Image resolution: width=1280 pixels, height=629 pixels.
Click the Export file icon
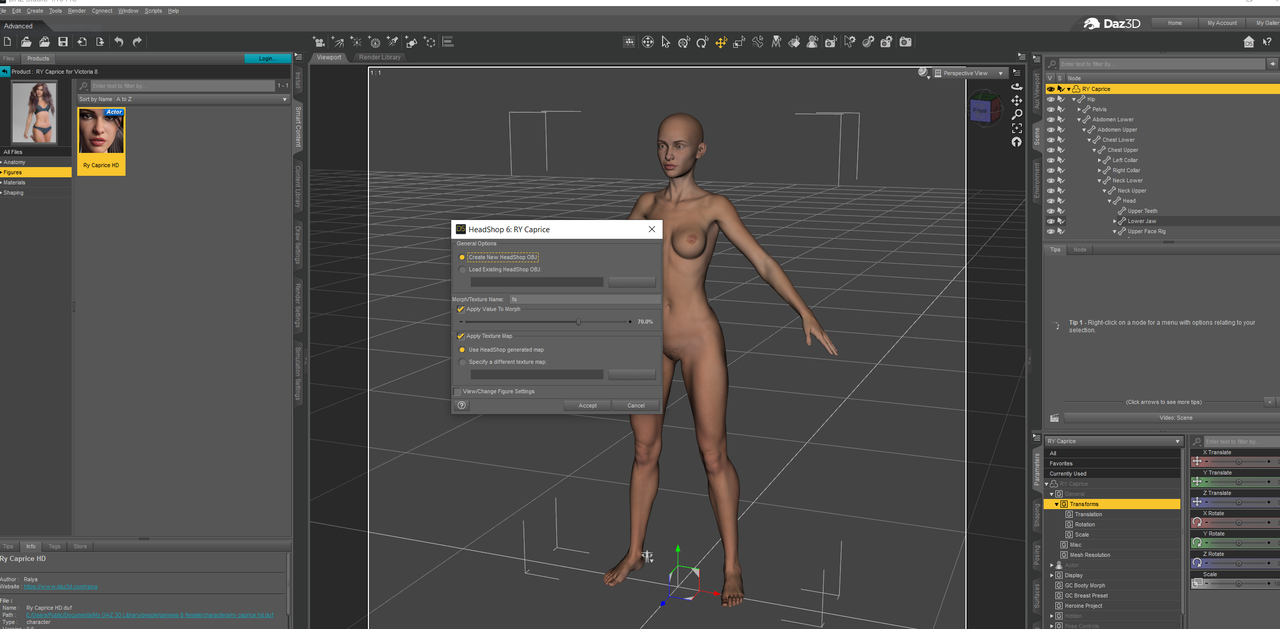tap(100, 42)
